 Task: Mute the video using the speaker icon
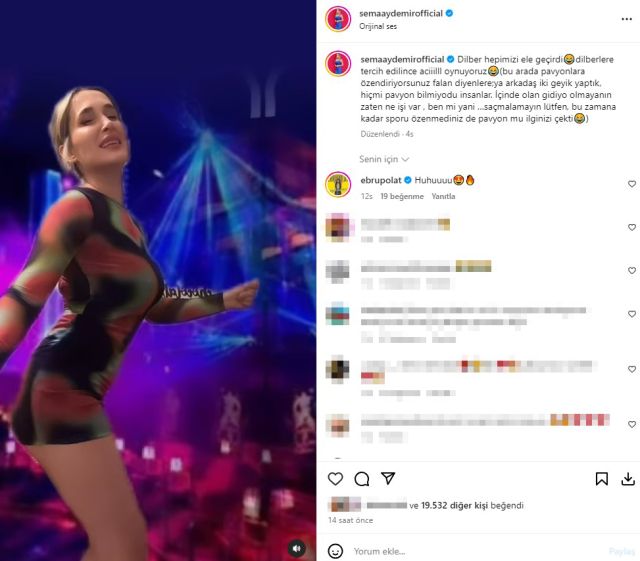click(x=297, y=548)
